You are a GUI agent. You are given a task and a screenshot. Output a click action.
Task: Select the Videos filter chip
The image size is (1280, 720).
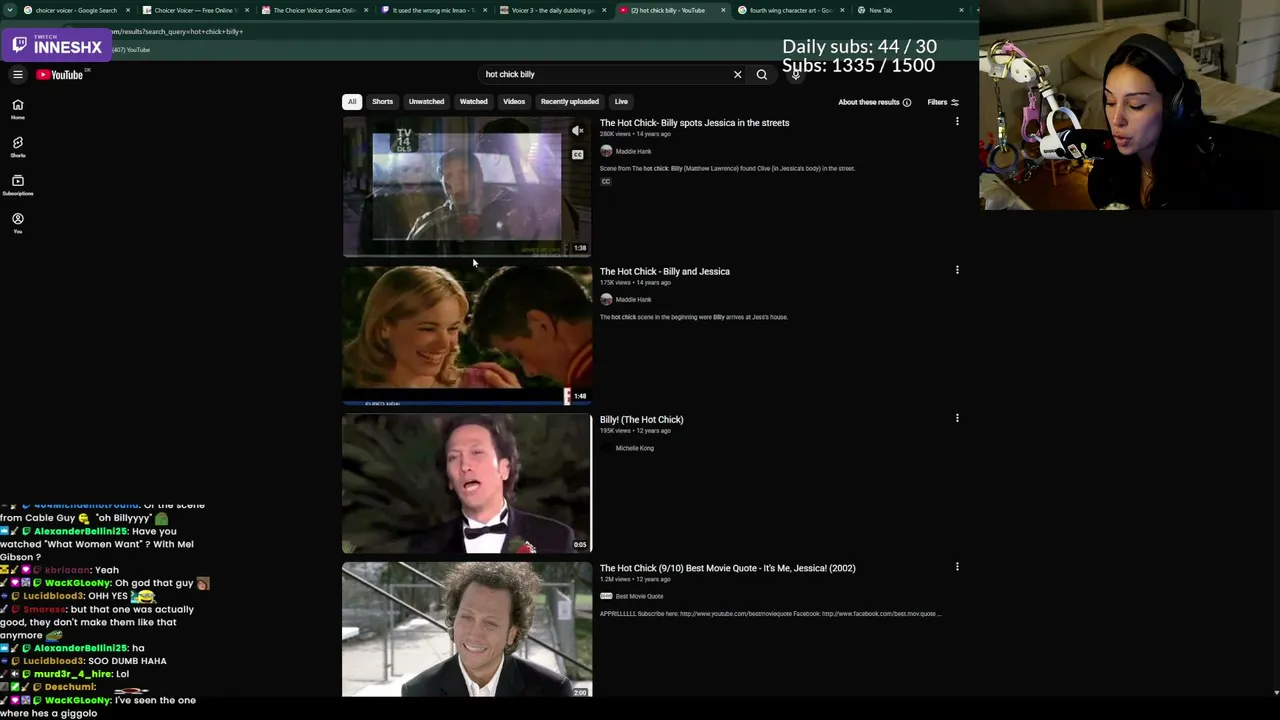[514, 101]
